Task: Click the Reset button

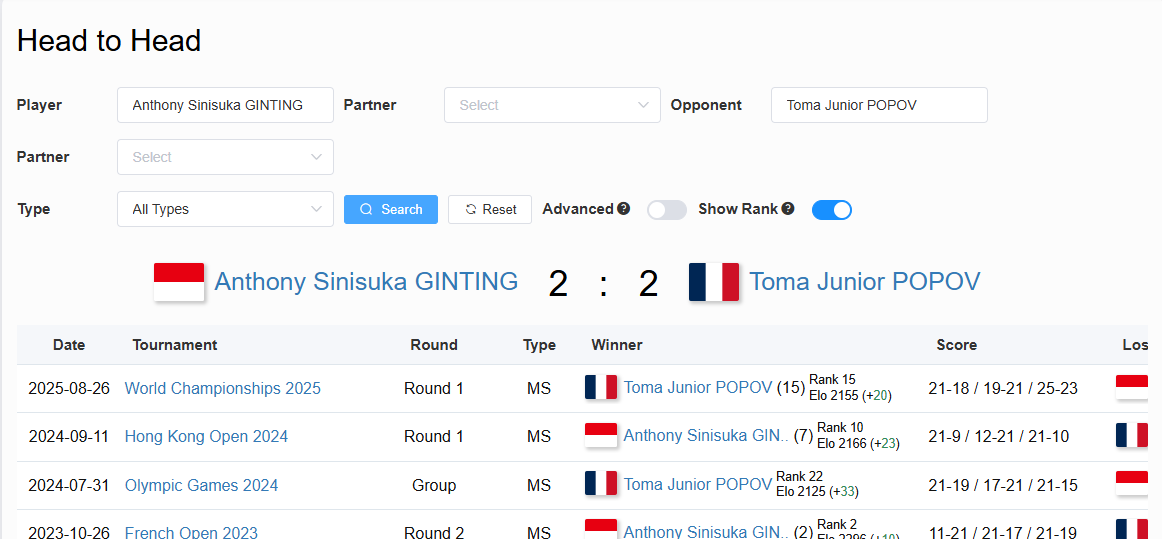Action: pos(490,209)
